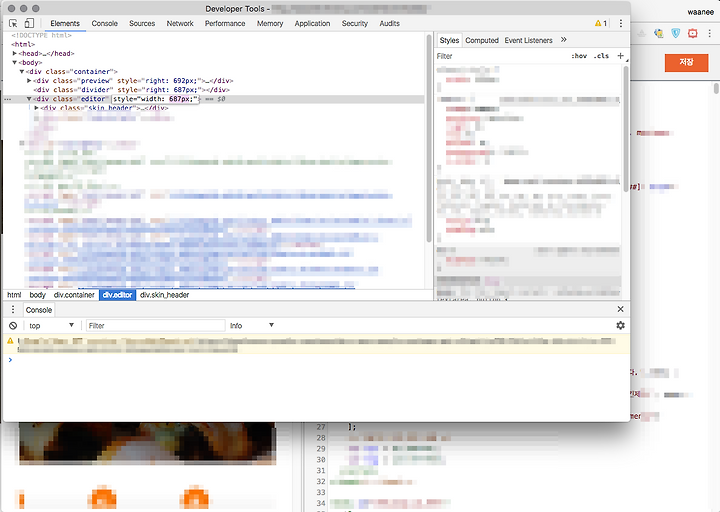Click the console warning triangle icon
720x512 pixels.
(10, 341)
